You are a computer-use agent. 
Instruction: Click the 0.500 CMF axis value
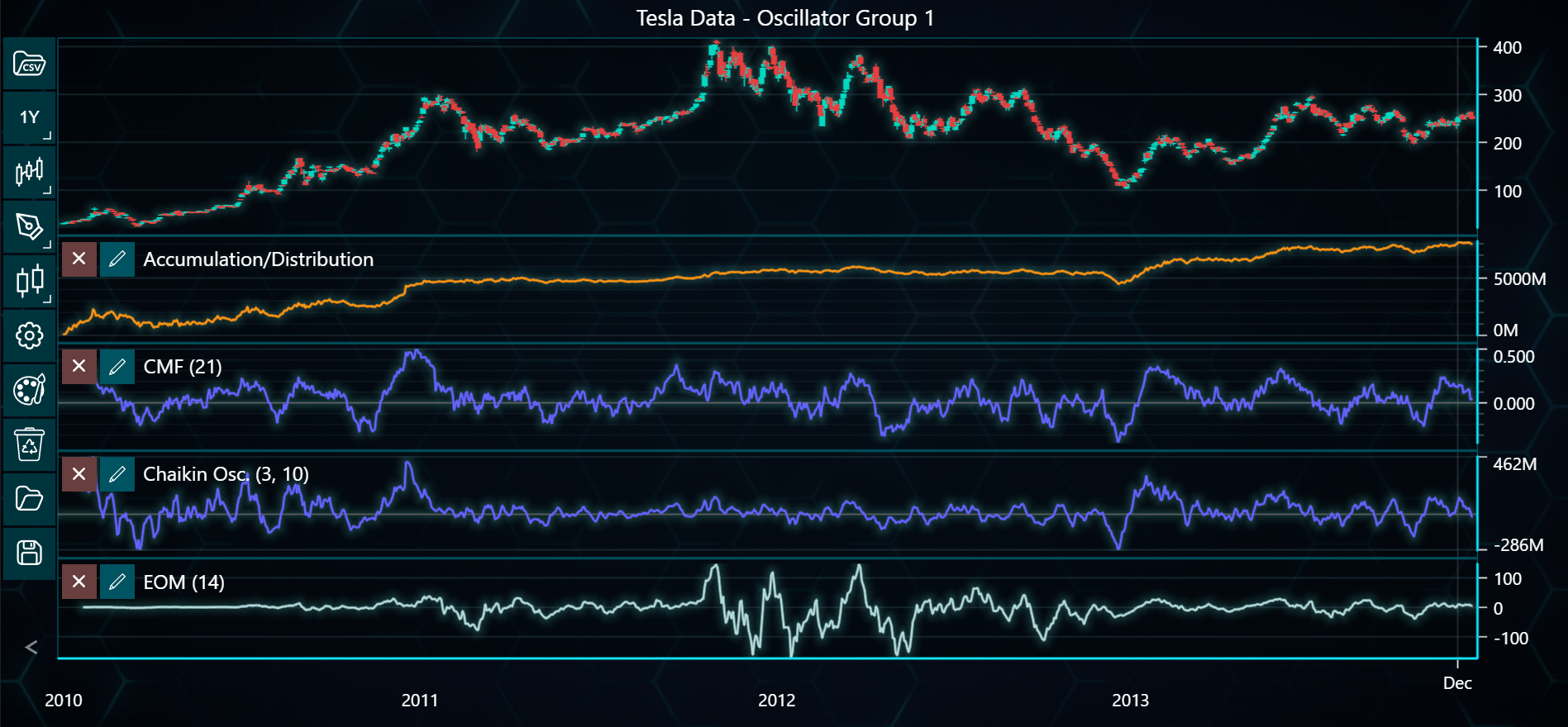pyautogui.click(x=1514, y=357)
